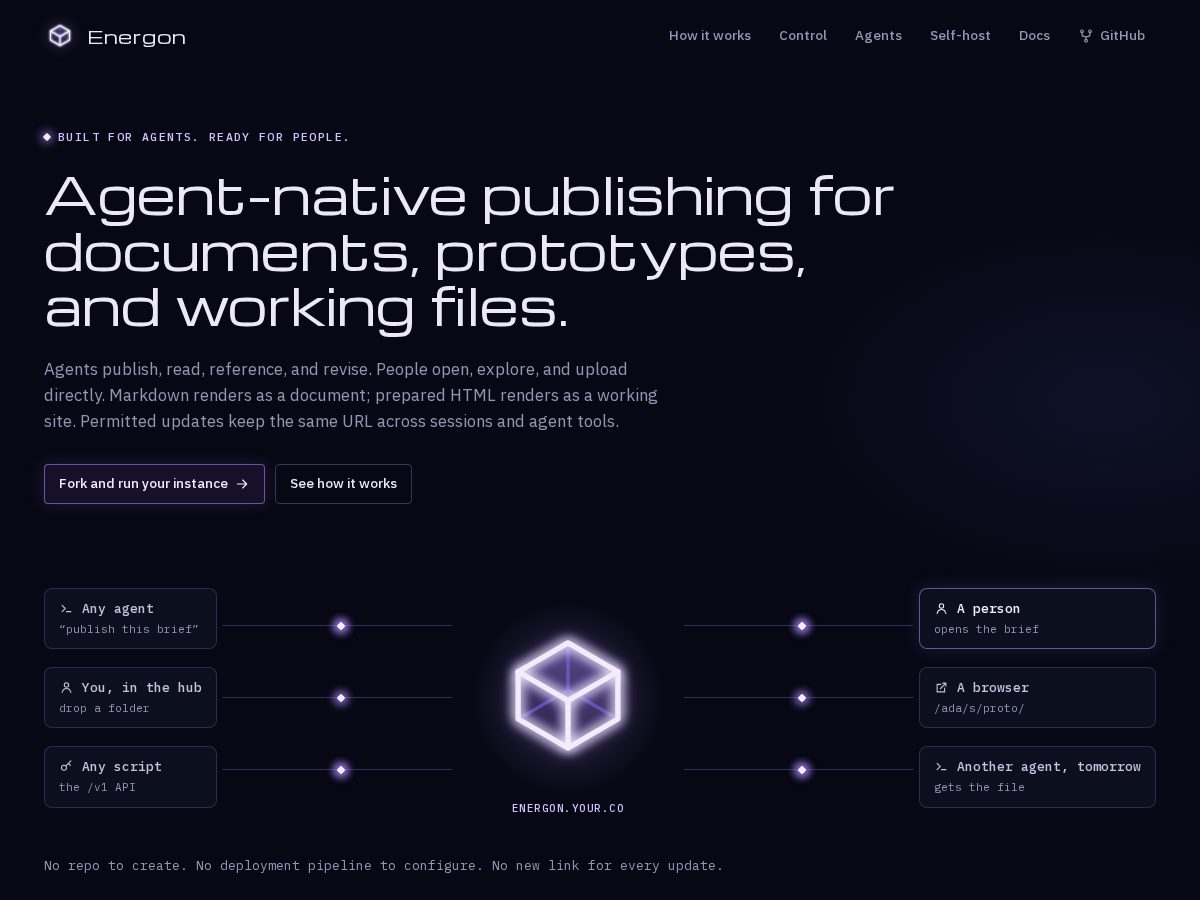Click the diamond bullet before Built for agents
1200x900 pixels.
click(x=47, y=137)
